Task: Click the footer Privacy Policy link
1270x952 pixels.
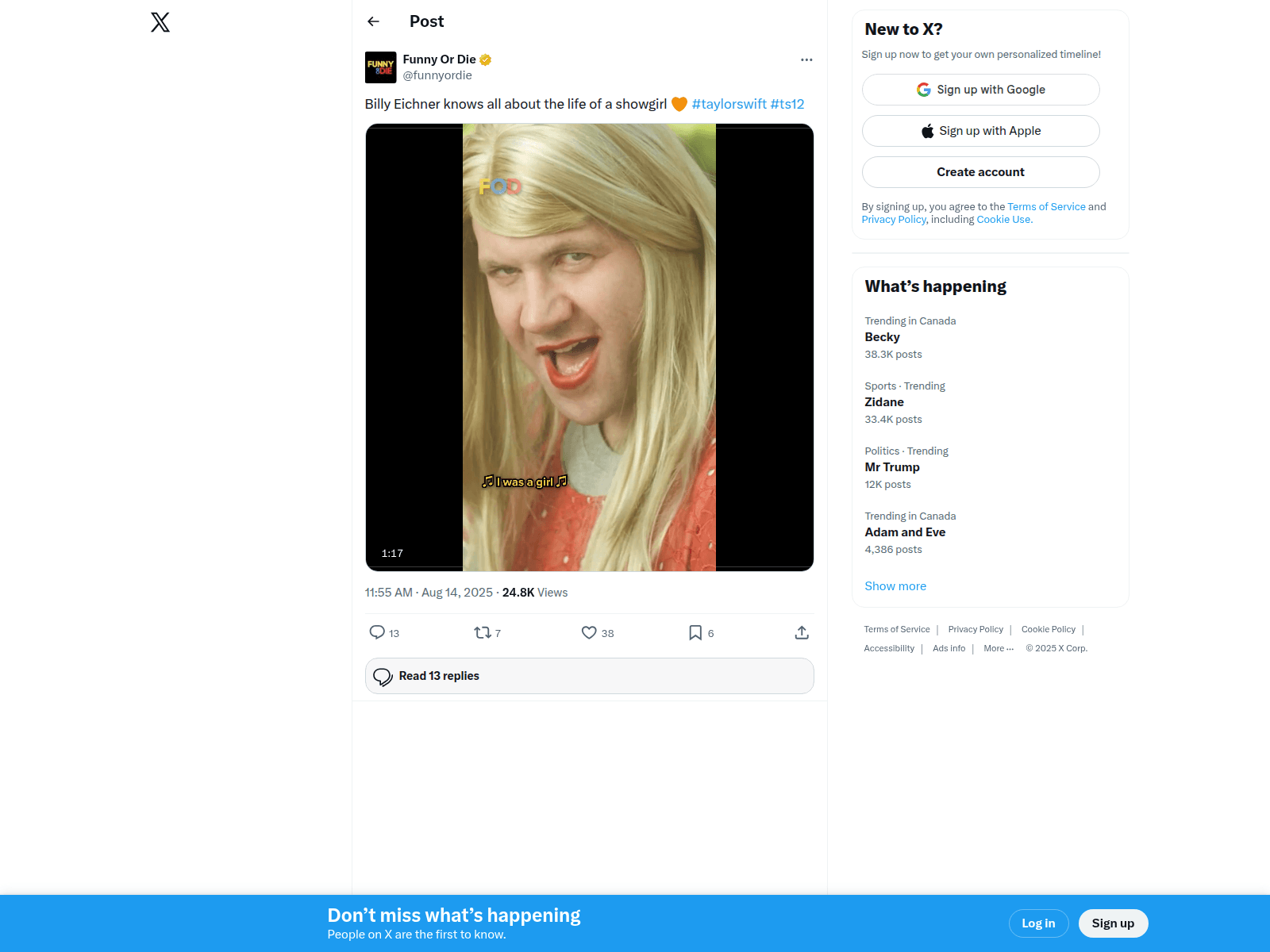Action: (x=976, y=629)
